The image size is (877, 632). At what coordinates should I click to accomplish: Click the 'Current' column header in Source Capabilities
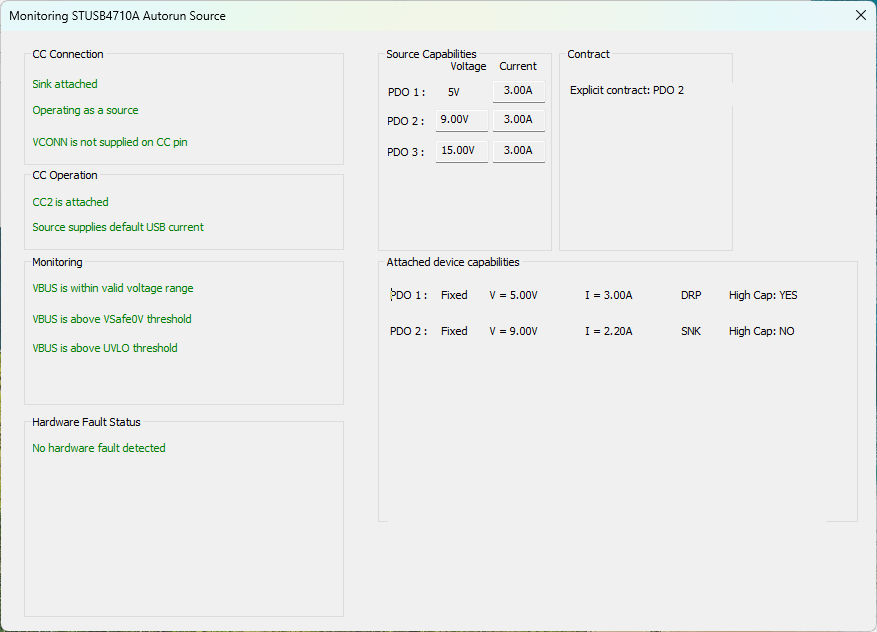click(x=518, y=66)
